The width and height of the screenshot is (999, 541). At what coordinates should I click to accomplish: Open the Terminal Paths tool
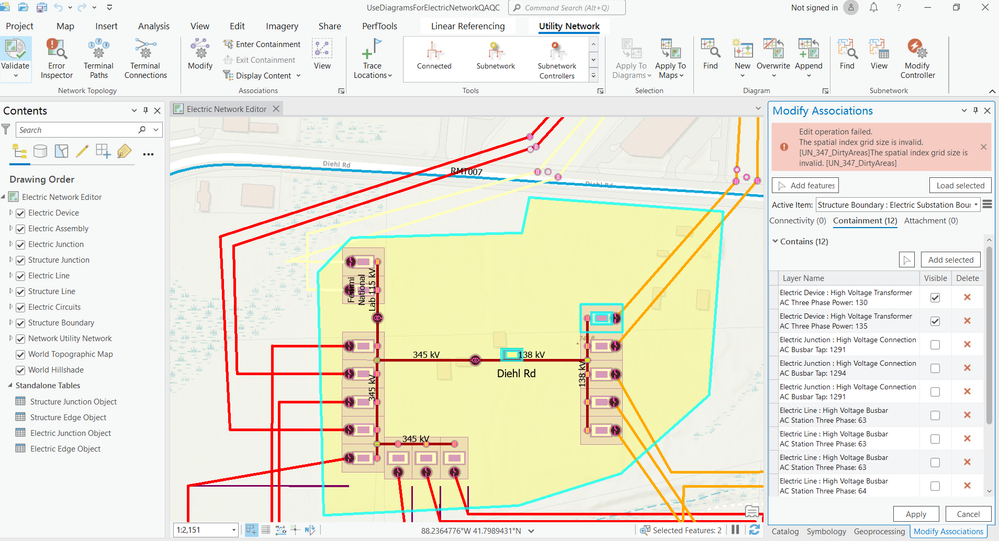tap(98, 59)
